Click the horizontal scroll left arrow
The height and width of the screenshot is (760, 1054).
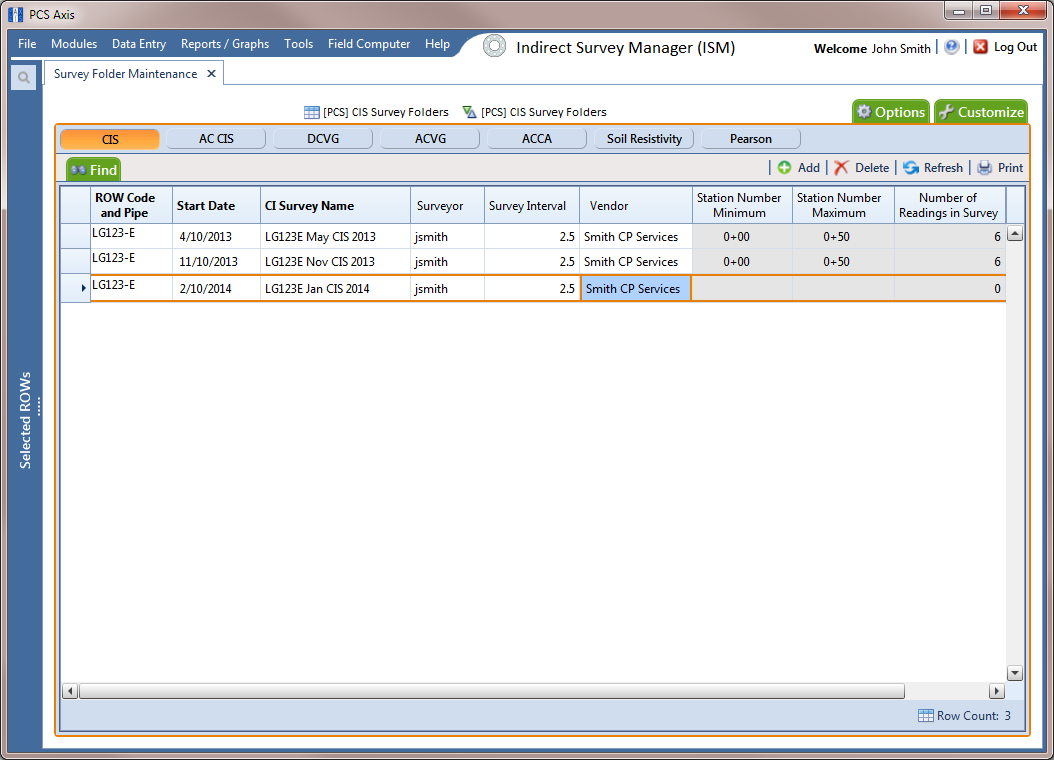70,691
